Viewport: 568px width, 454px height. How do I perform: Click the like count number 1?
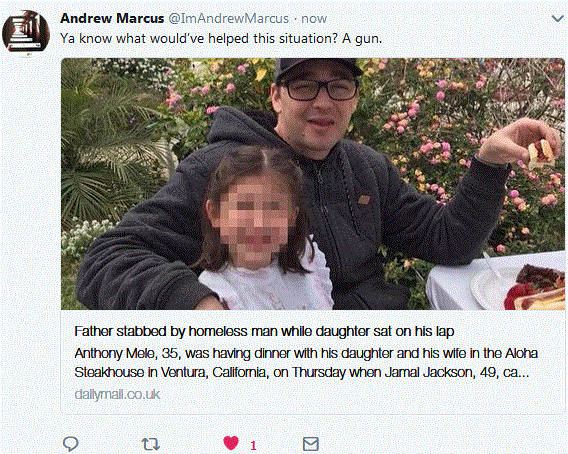coord(253,446)
